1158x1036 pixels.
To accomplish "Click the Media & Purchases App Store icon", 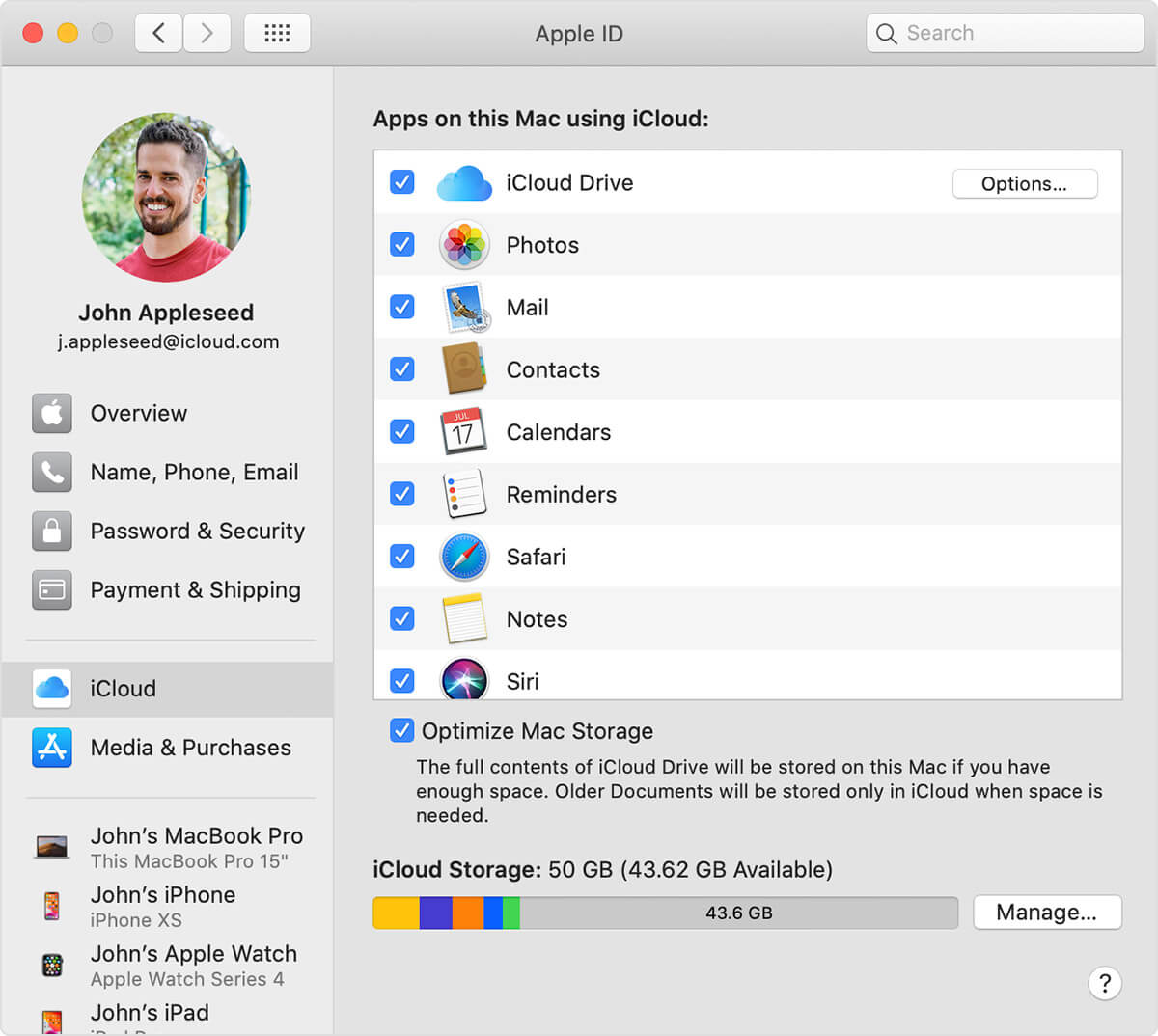I will pos(51,748).
